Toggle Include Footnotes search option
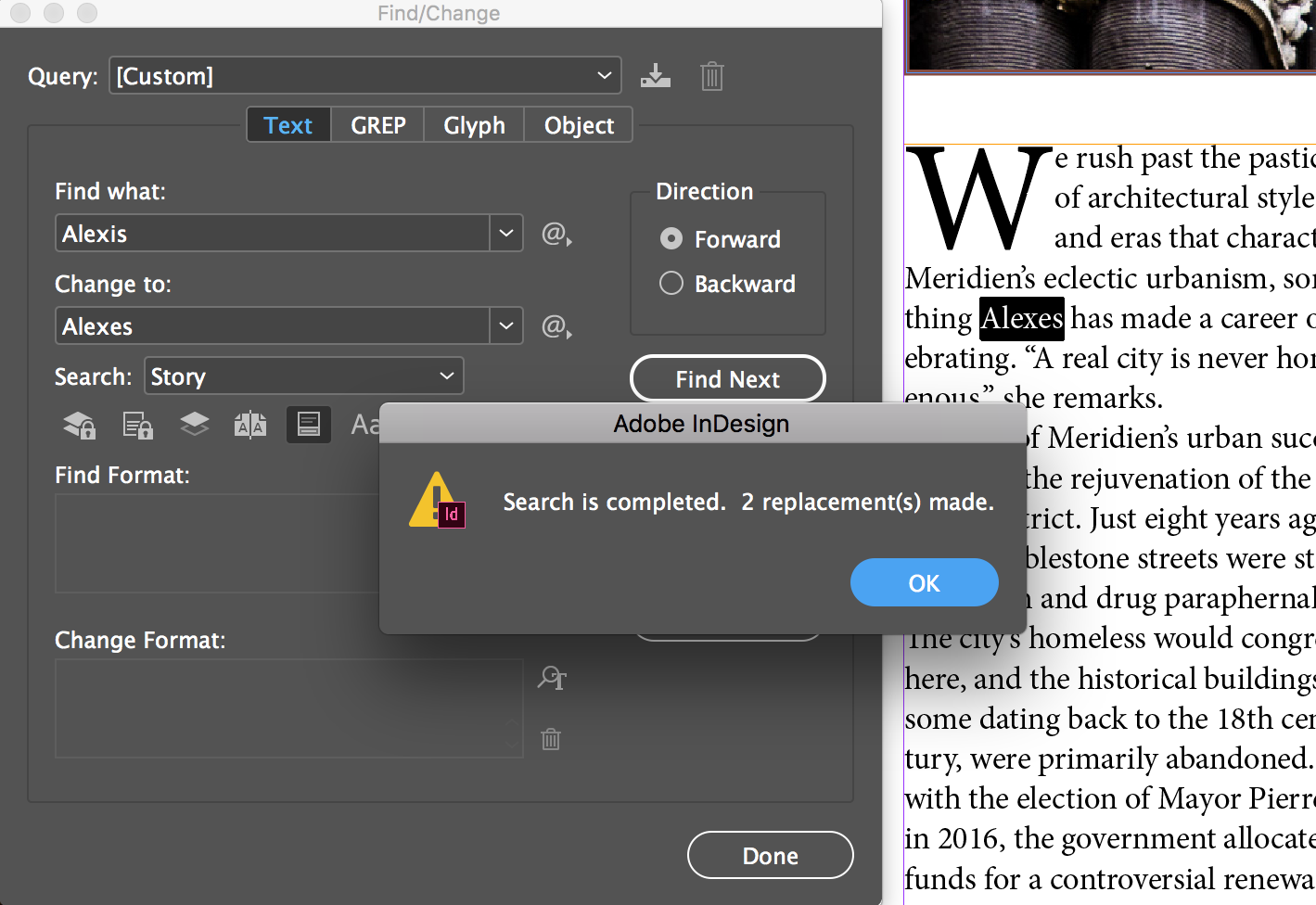Viewport: 1316px width, 905px height. click(x=309, y=425)
